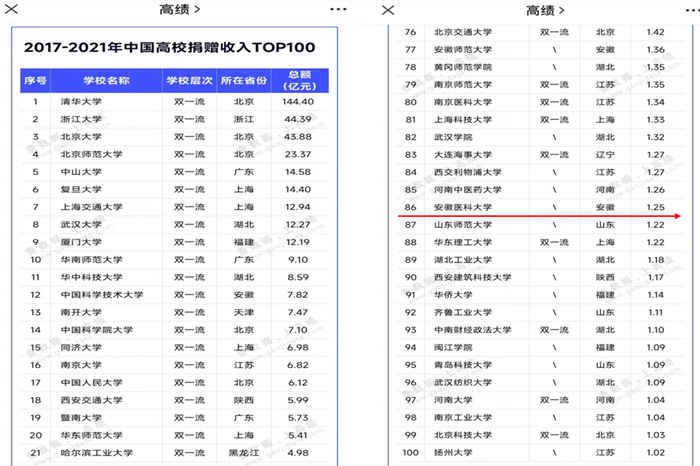Tap the right 高绩 > title link

pyautogui.click(x=545, y=10)
